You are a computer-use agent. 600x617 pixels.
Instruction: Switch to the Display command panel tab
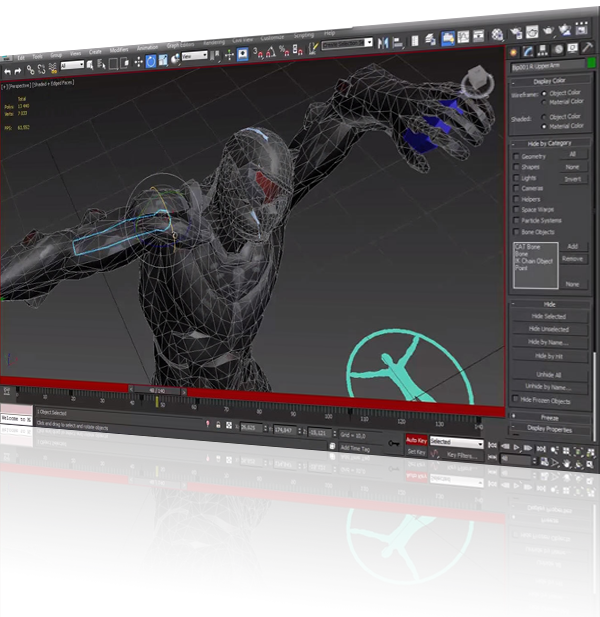pyautogui.click(x=572, y=48)
